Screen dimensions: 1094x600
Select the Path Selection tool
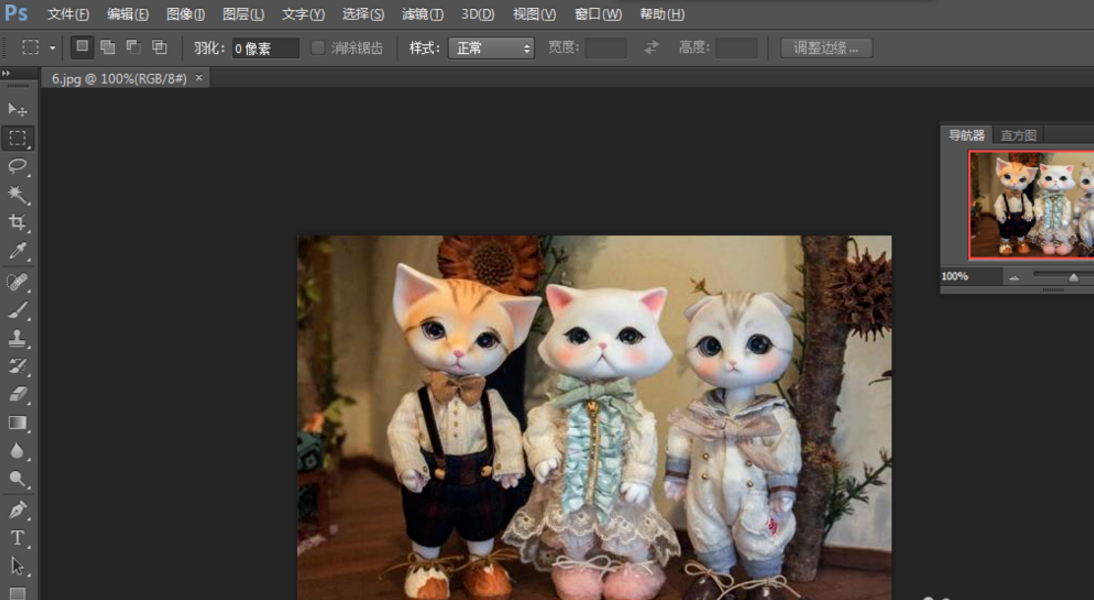[x=17, y=566]
